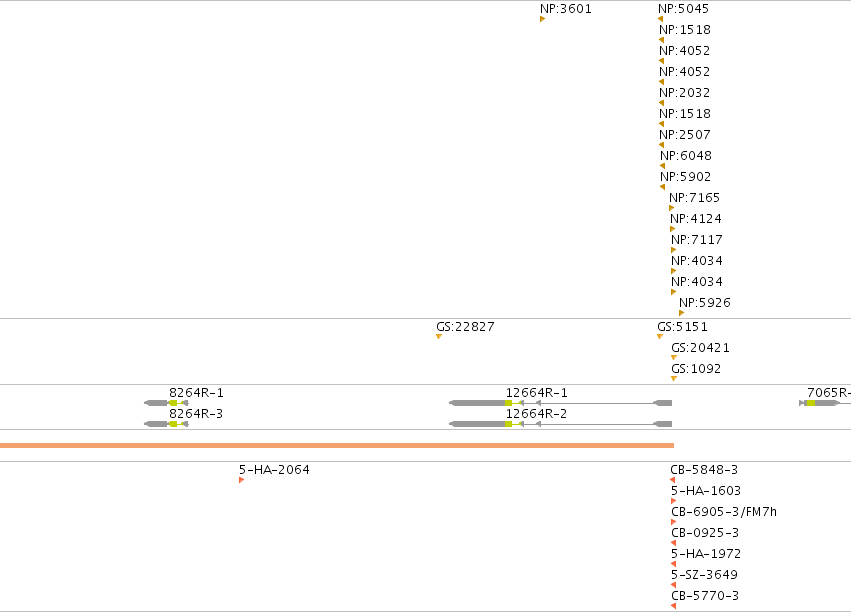Click the 5-SZ-3649 insertion marker

[x=674, y=585]
